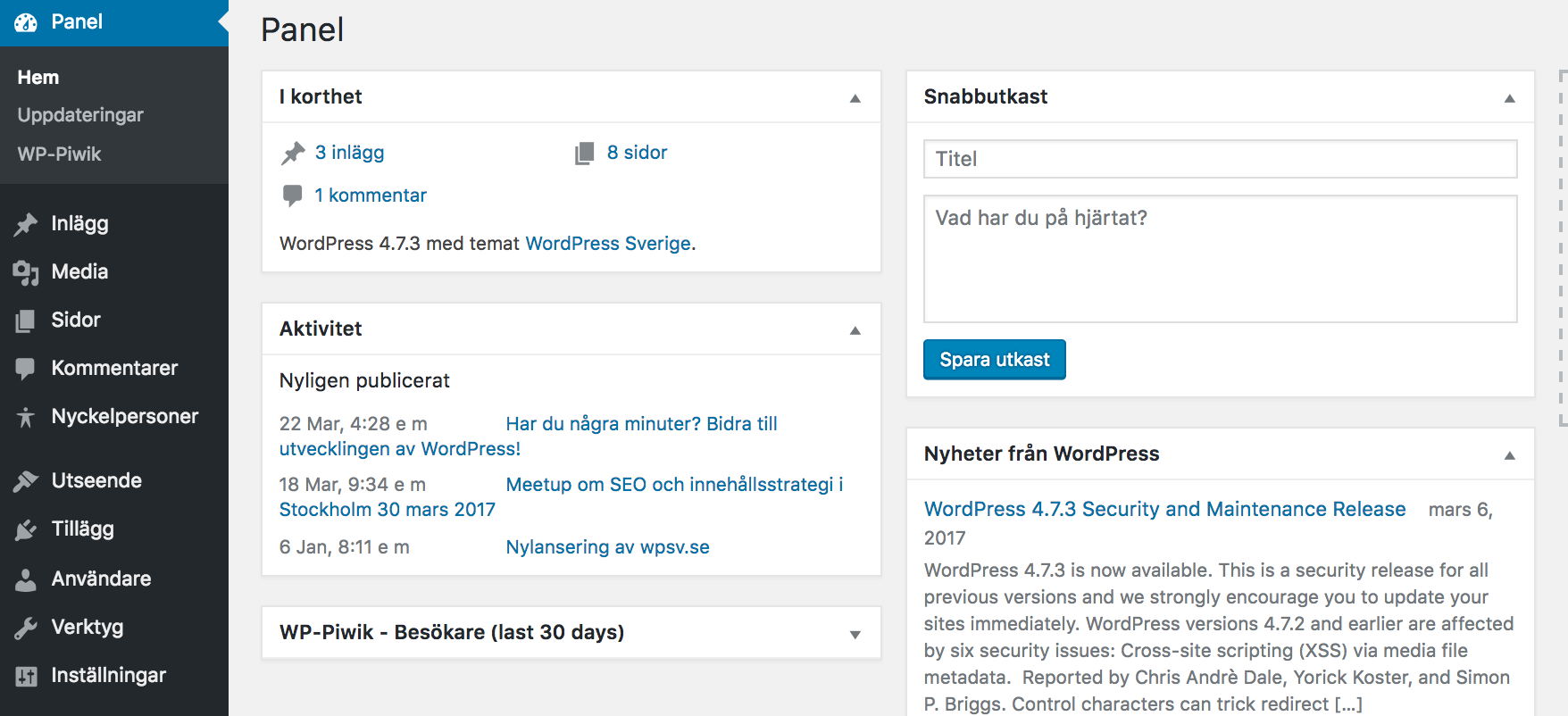Open the WordPress Sverige theme link
Image resolution: width=1568 pixels, height=716 pixels.
coord(608,244)
